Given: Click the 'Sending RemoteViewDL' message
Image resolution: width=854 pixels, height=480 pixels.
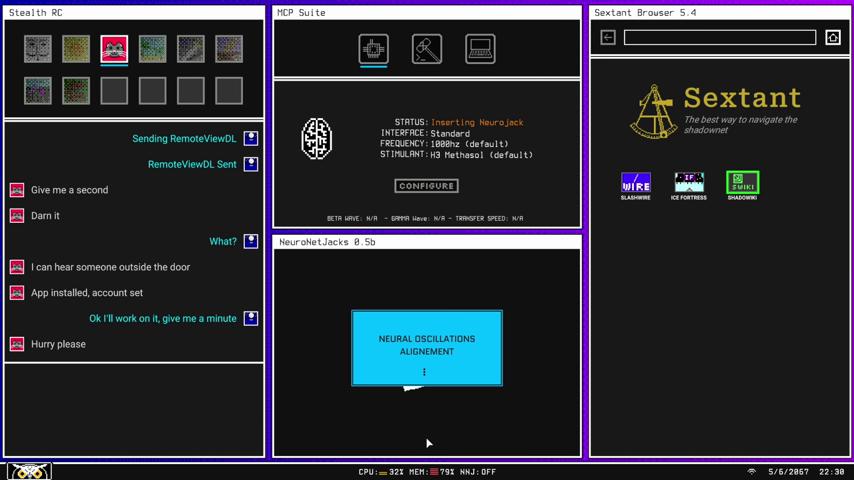Looking at the screenshot, I should click(184, 138).
